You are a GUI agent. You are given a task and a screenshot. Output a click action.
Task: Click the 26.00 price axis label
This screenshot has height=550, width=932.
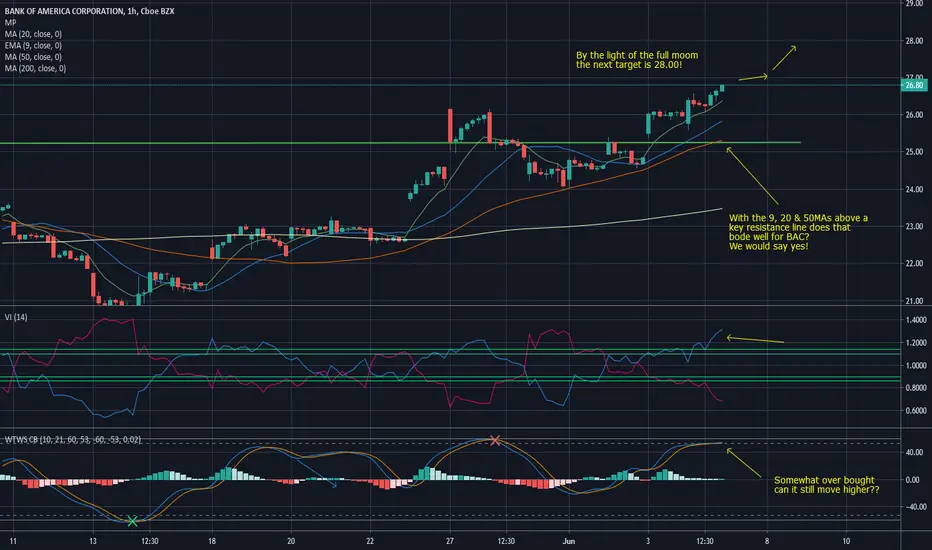pyautogui.click(x=914, y=115)
